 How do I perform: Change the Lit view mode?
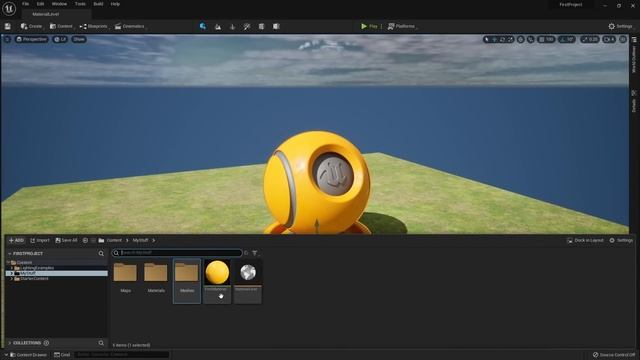pos(60,40)
